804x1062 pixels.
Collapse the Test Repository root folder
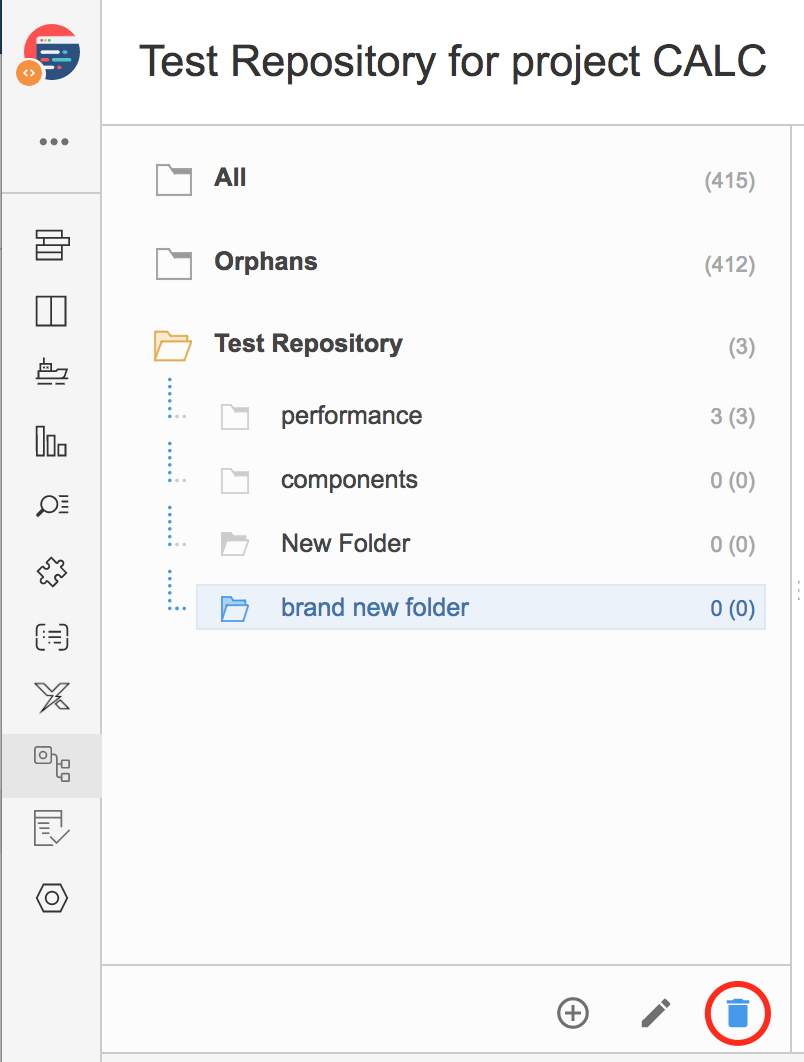click(x=173, y=345)
